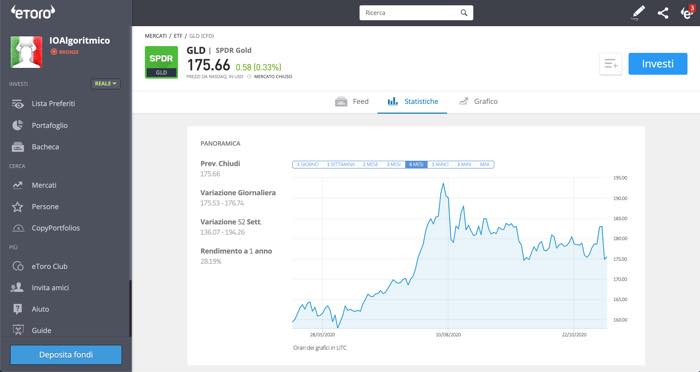
Task: Click the Invita amici people icon
Action: 17,288
